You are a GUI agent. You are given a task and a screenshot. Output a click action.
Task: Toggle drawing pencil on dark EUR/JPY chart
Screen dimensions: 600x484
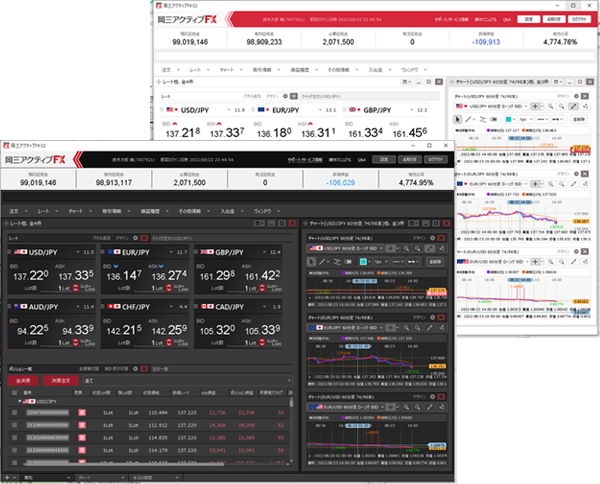pyautogui.click(x=430, y=328)
